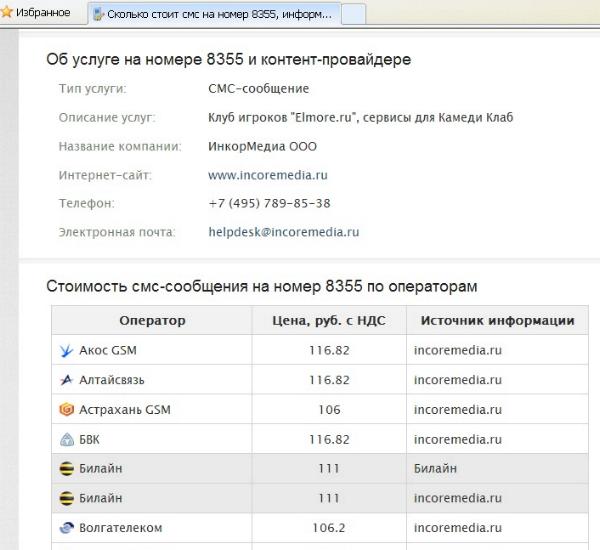The image size is (600, 550).
Task: Select the БВК operator name
Action: pos(89,439)
